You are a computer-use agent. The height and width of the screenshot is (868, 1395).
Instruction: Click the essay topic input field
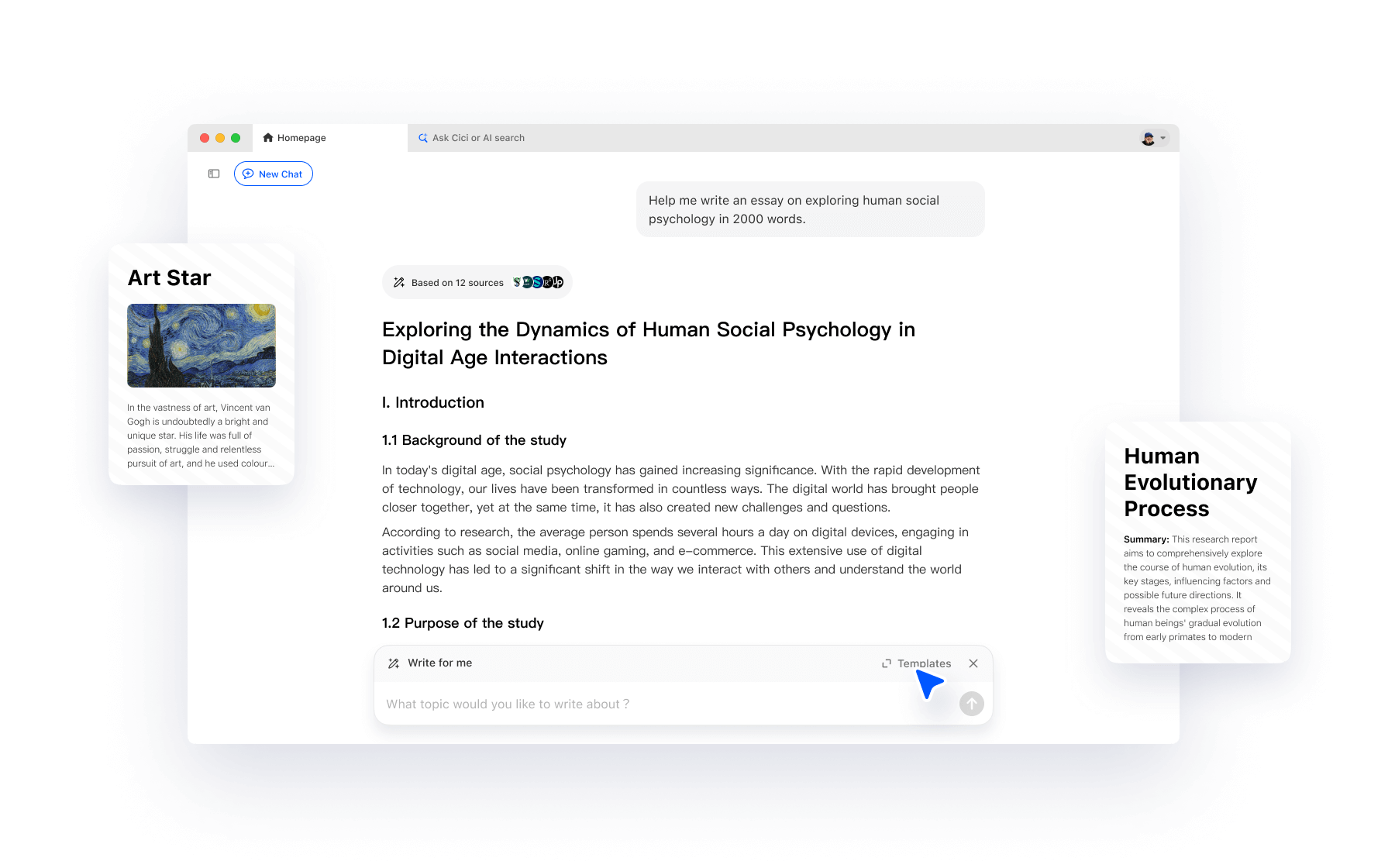pos(542,704)
